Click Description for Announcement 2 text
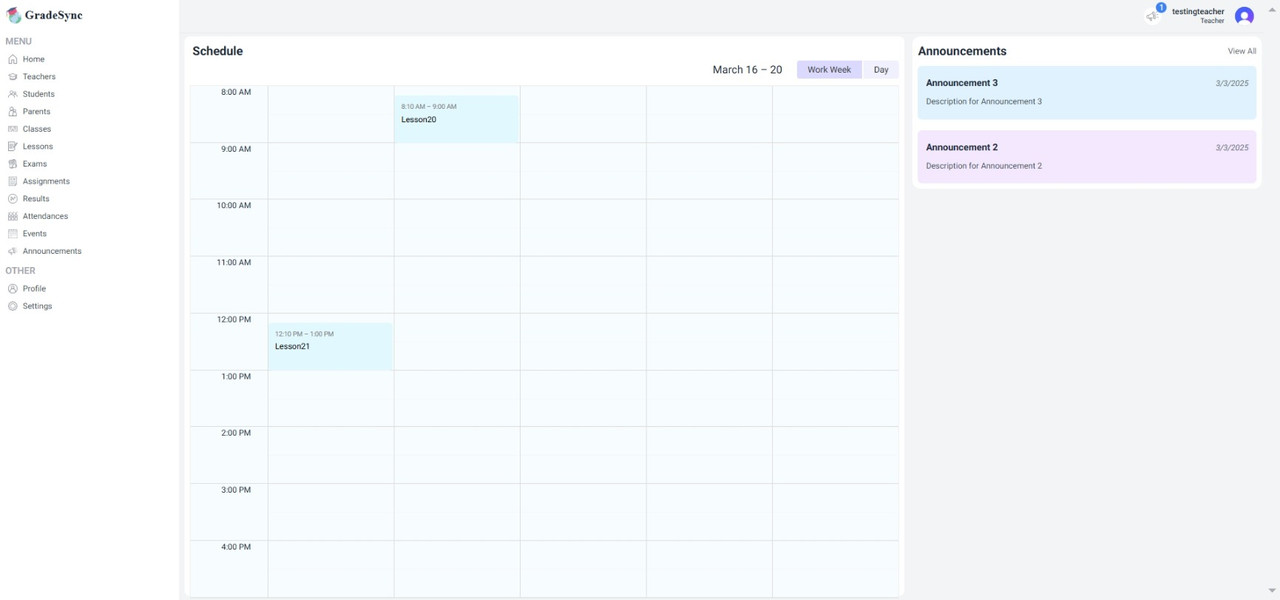This screenshot has width=1280, height=600. point(984,166)
